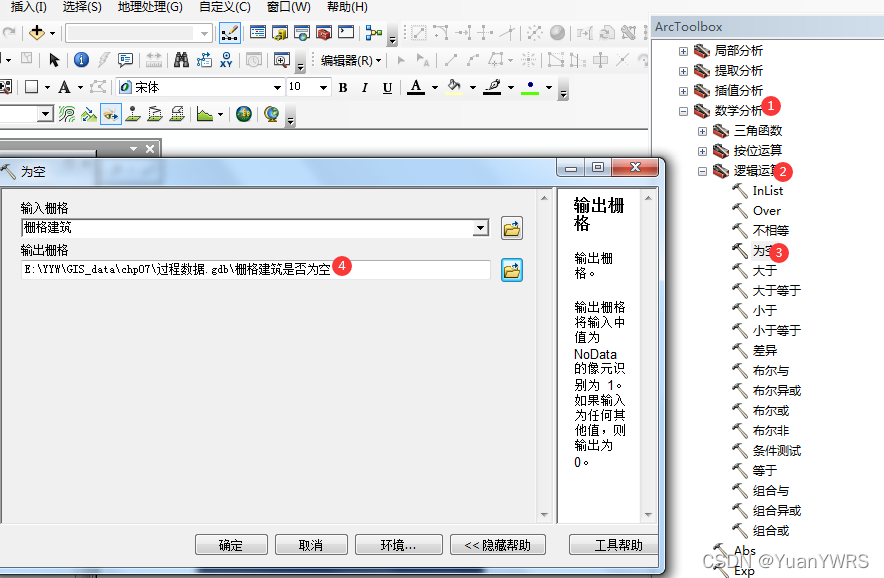Select the Identify tool

(81, 60)
